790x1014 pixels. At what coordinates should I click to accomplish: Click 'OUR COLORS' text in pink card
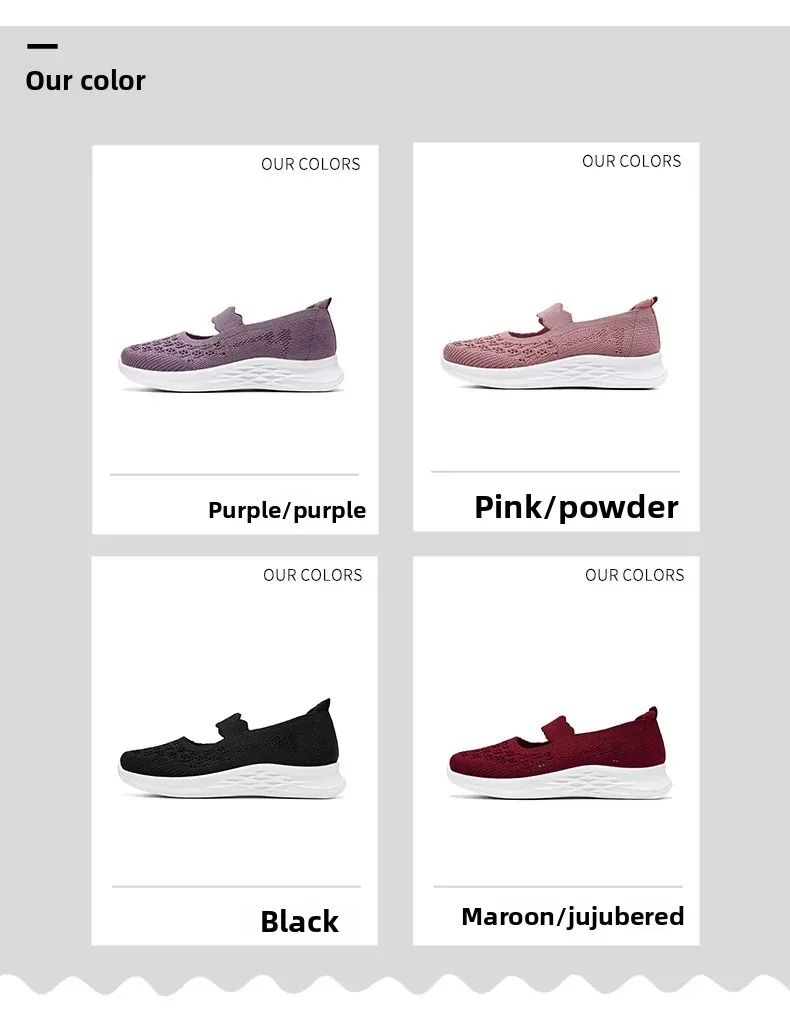[x=632, y=161]
